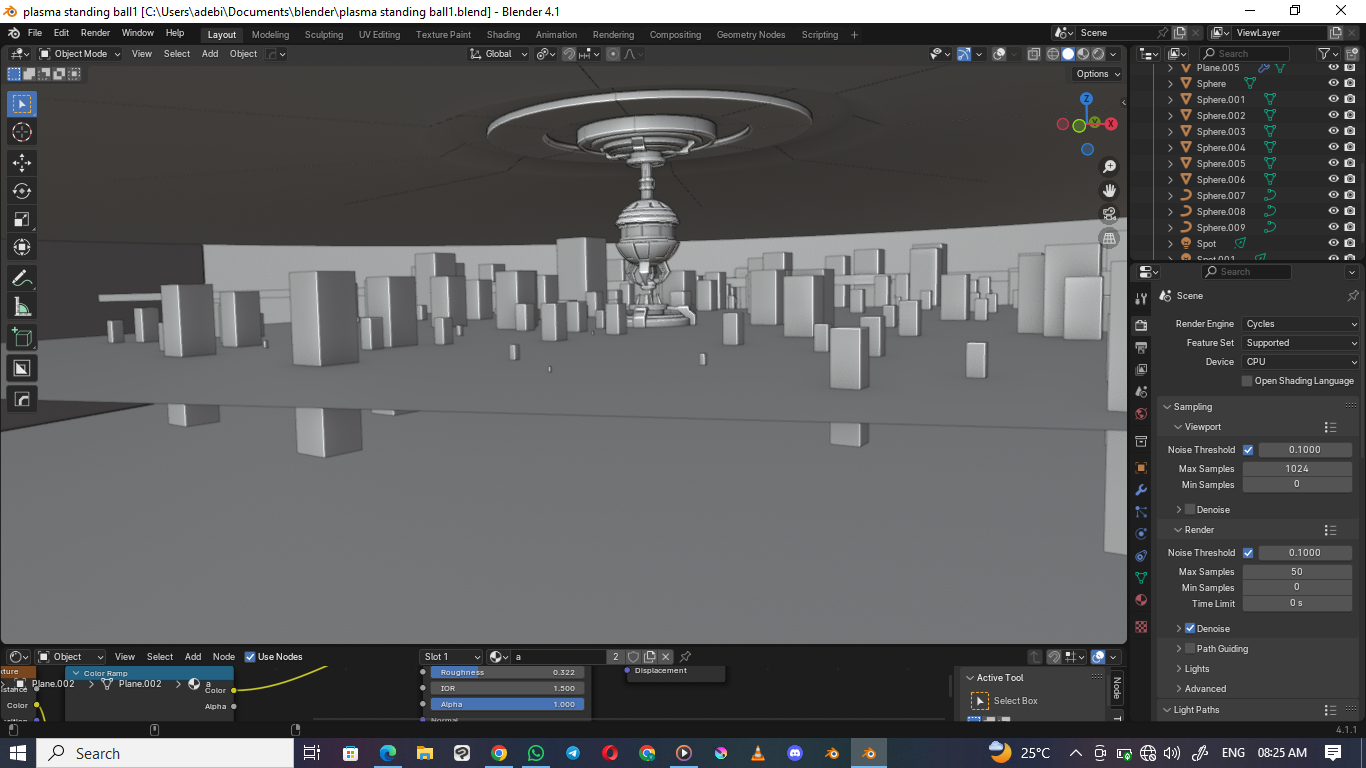
Task: Toggle X-ray mode in viewport header
Action: (x=1034, y=54)
